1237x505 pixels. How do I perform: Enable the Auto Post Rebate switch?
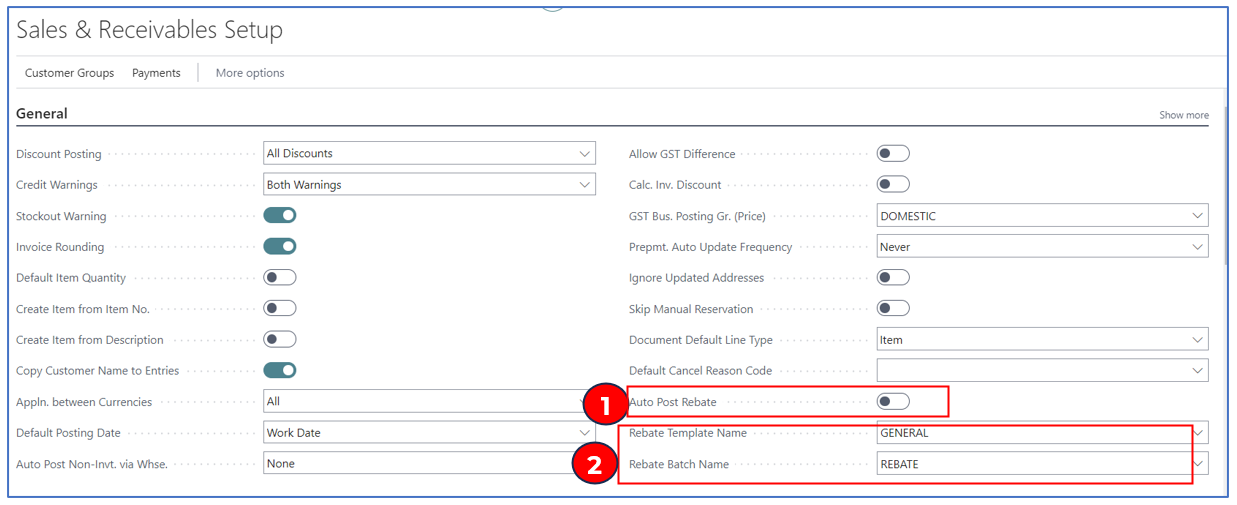click(x=893, y=401)
